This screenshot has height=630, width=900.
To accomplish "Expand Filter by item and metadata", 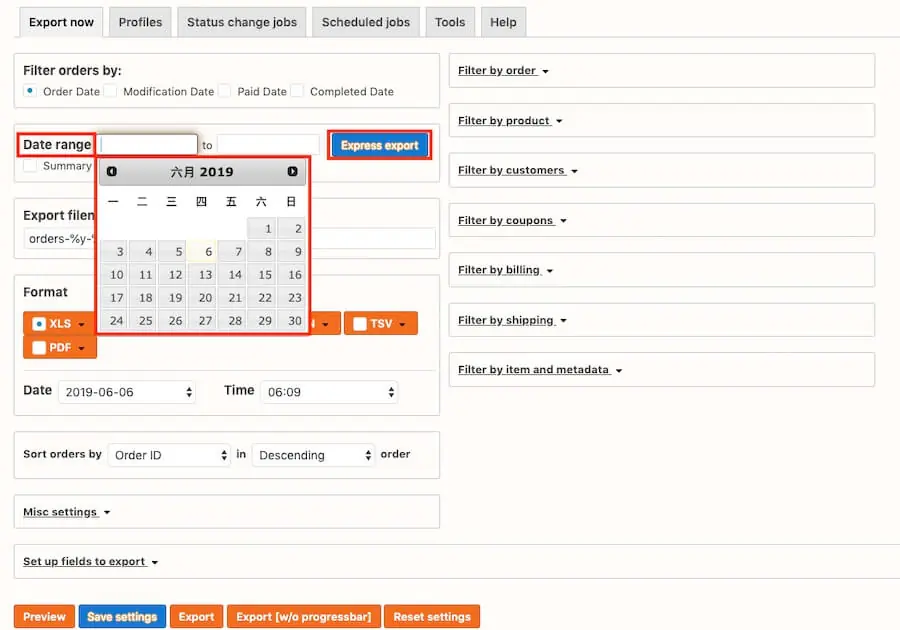I will point(540,370).
